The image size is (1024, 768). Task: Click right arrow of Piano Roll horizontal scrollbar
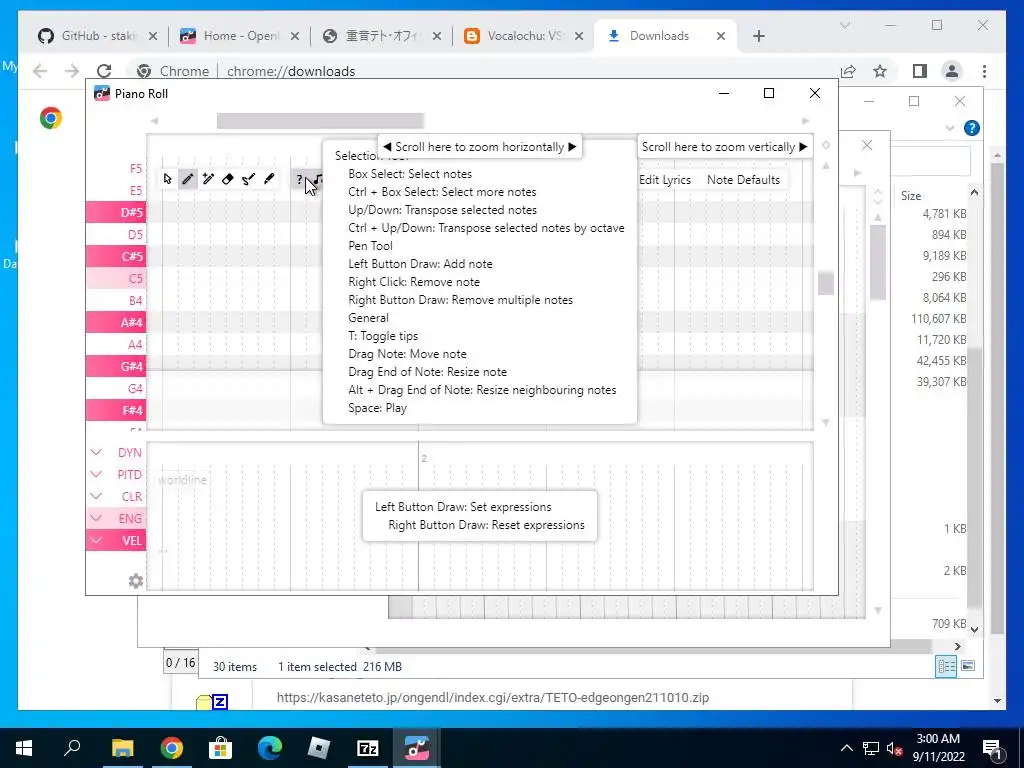805,121
